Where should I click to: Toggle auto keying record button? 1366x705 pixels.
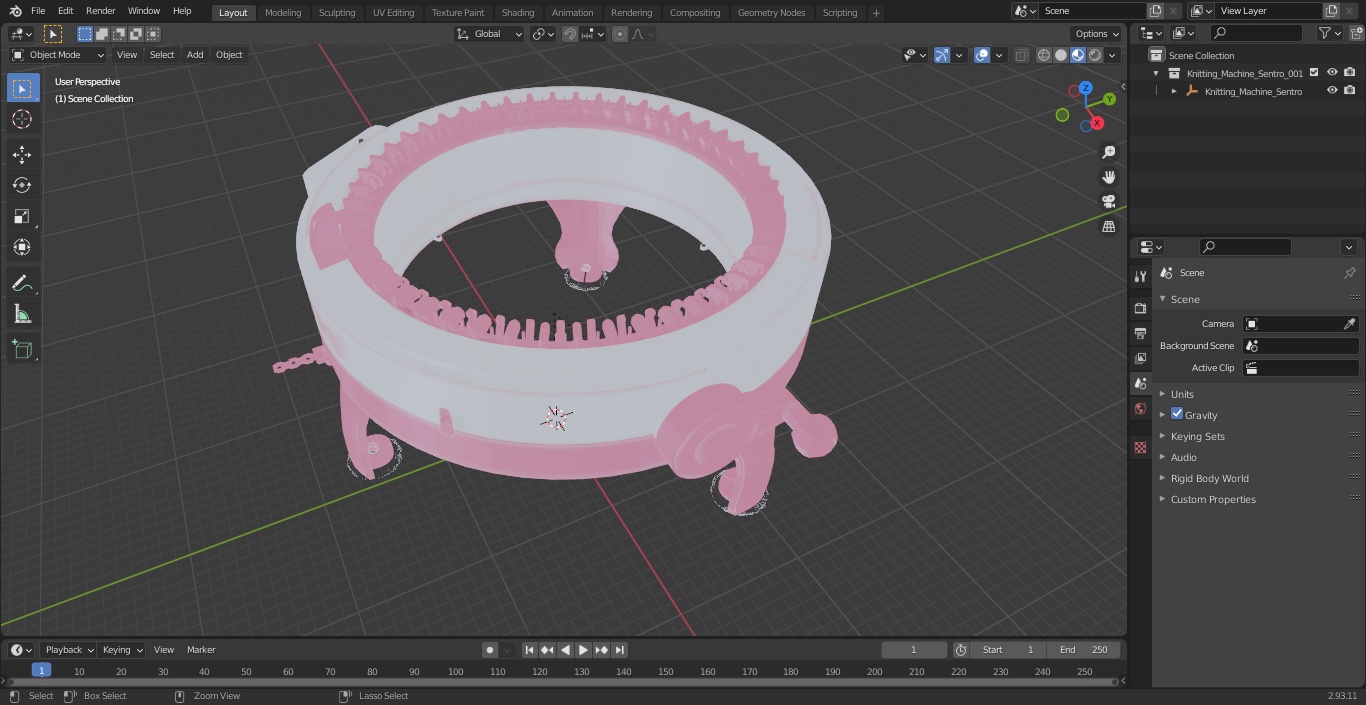(x=490, y=650)
